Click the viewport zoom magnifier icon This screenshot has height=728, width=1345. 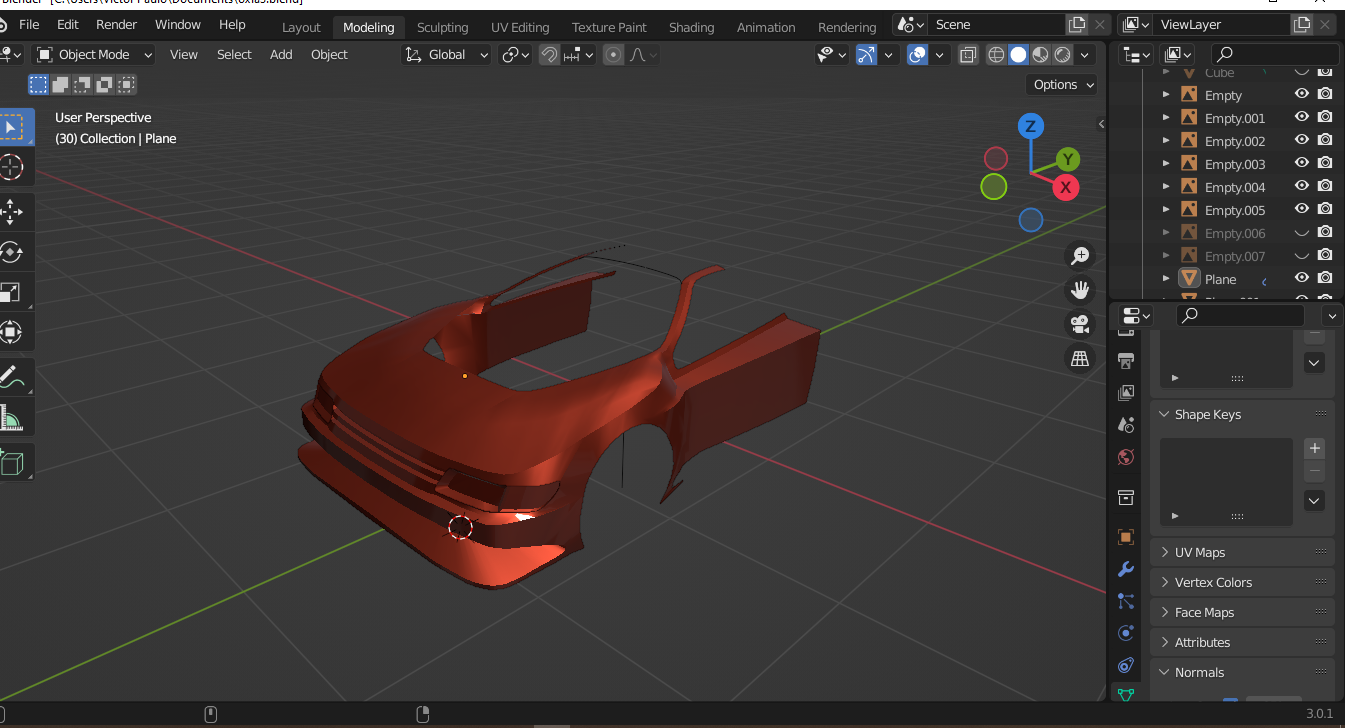click(1080, 256)
